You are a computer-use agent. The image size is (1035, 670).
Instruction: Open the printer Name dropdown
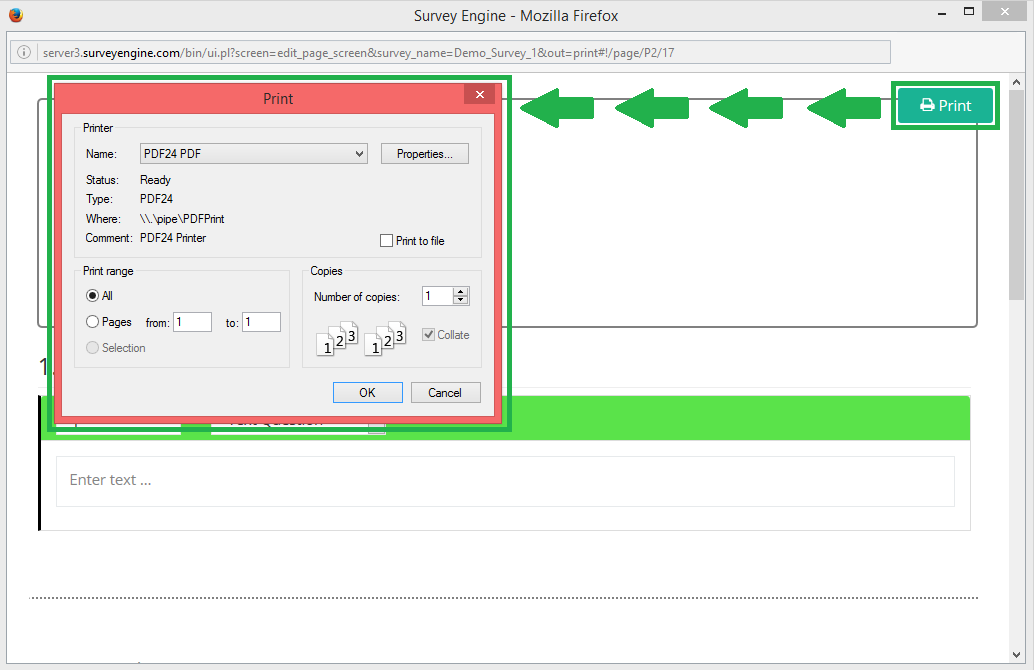[254, 154]
